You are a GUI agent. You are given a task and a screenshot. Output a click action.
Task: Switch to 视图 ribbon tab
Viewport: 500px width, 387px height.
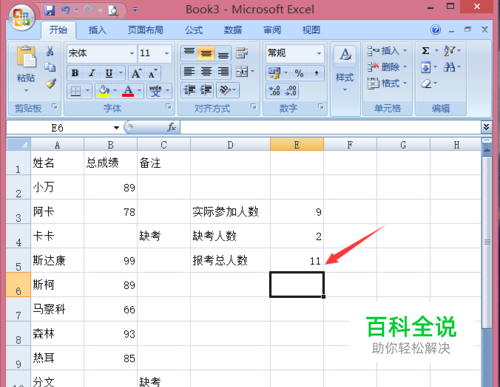pyautogui.click(x=311, y=30)
